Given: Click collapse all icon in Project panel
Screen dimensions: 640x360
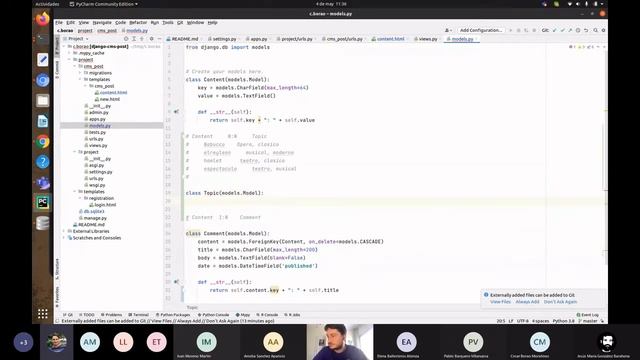Looking at the screenshot, I should [x=142, y=38].
